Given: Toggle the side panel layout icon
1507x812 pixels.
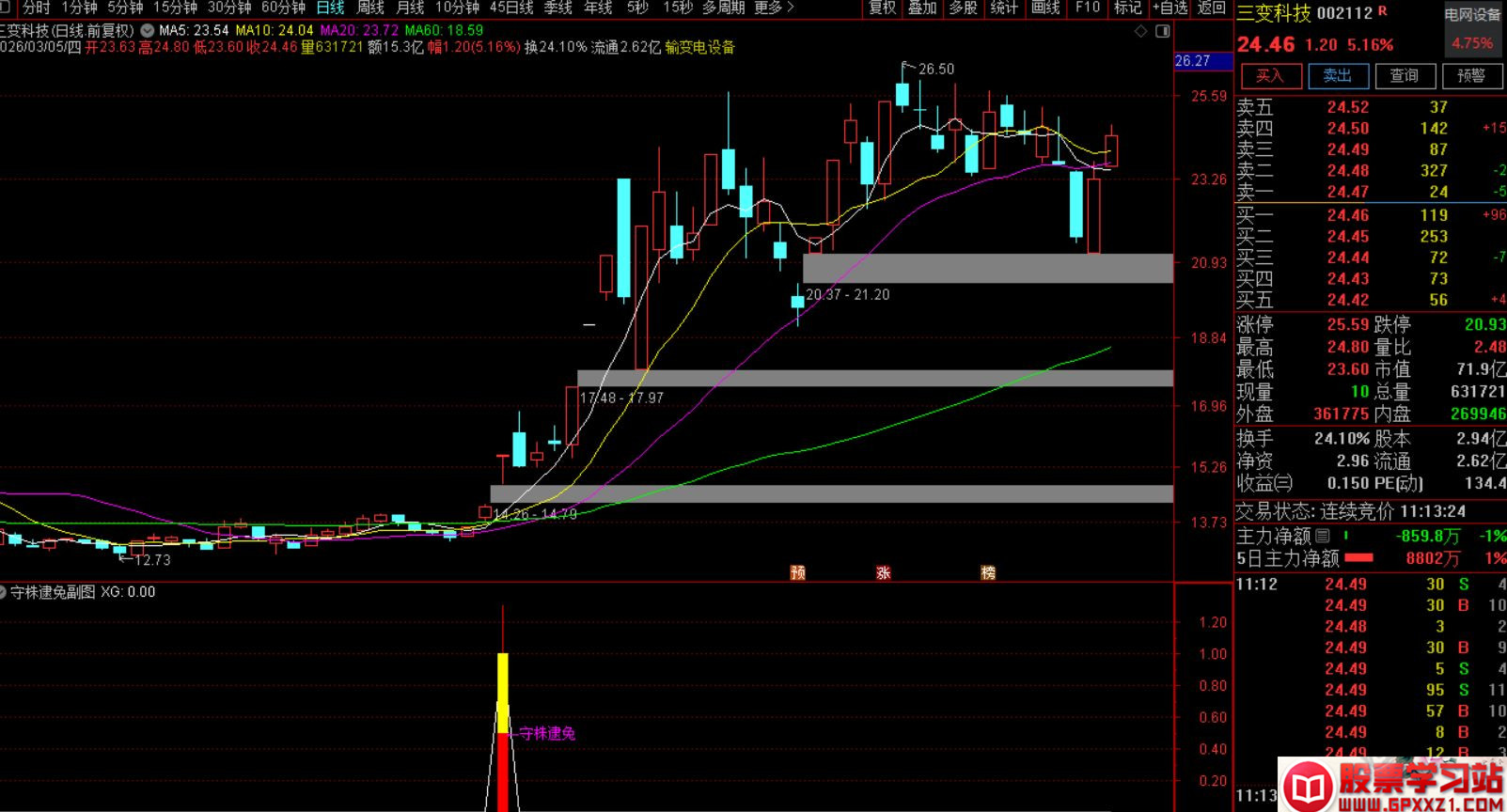Looking at the screenshot, I should click(1163, 31).
